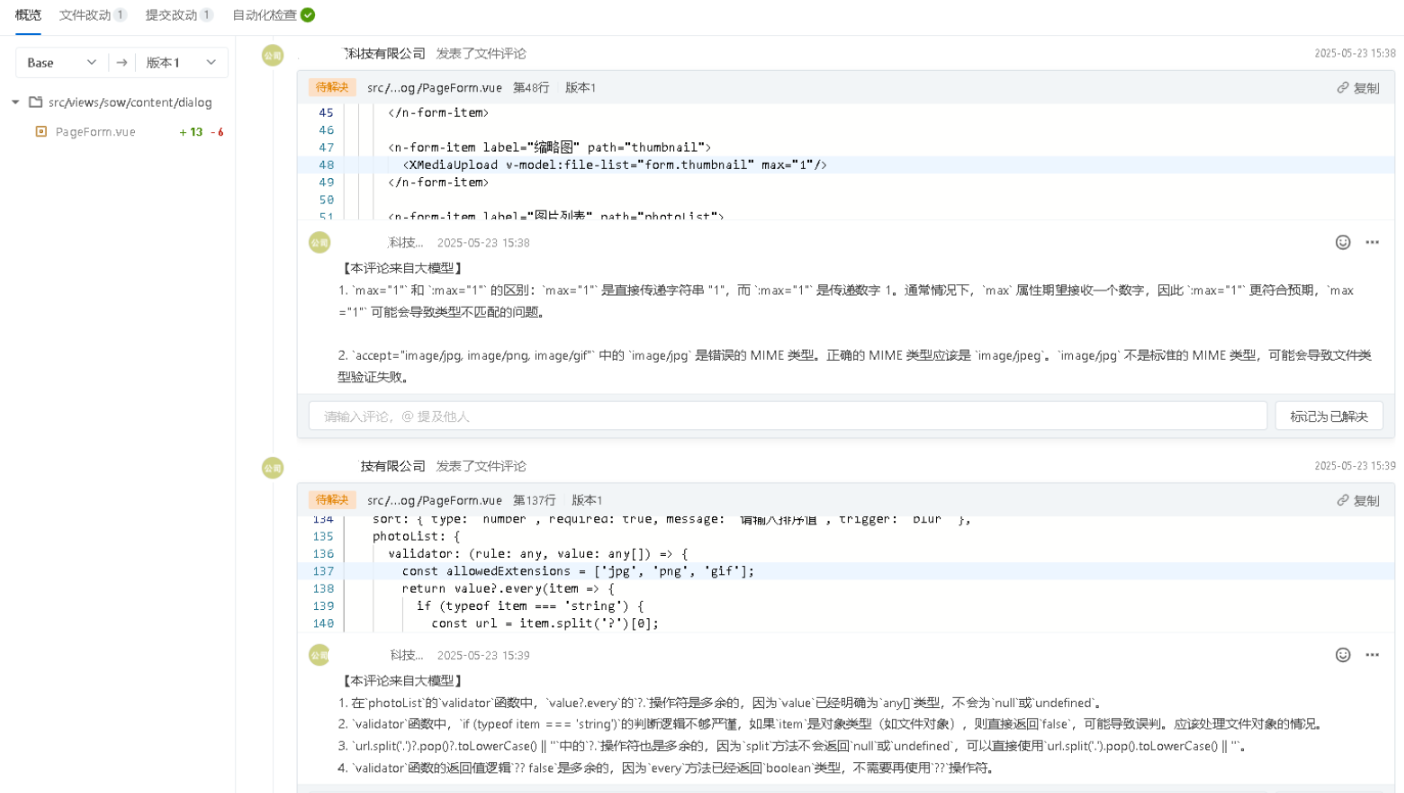Click the PageForm.vue modified file icon
Image resolution: width=1404 pixels, height=793 pixels.
click(41, 132)
